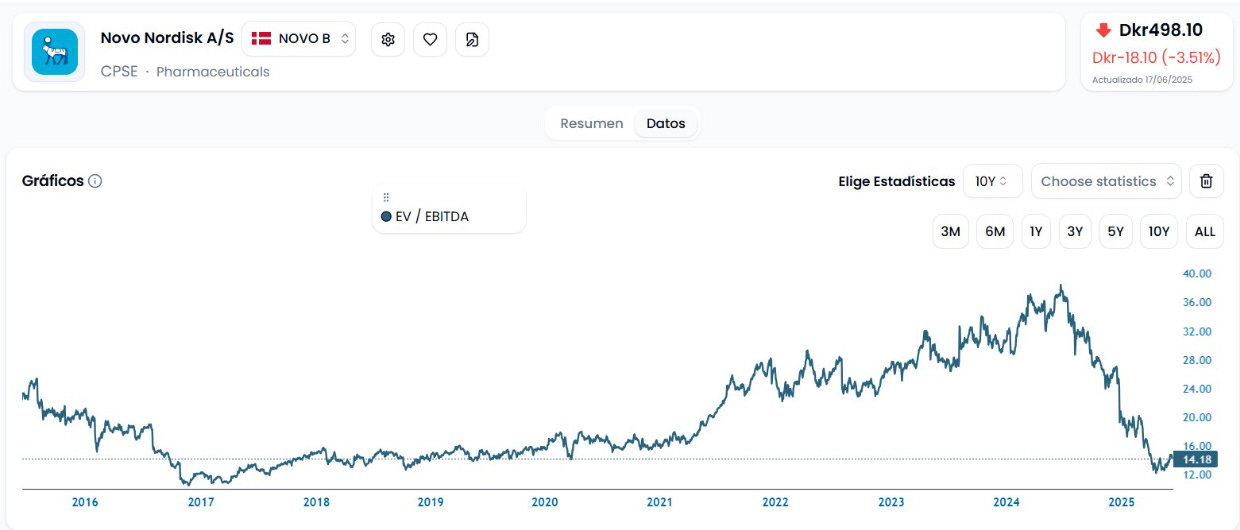
Task: Select the 10Y time range button
Action: [1158, 231]
